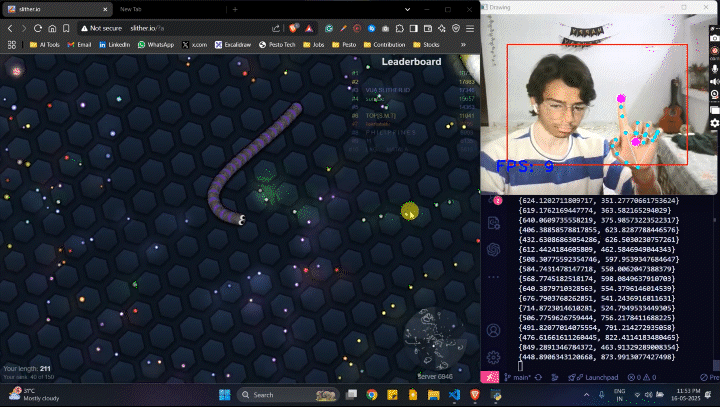Toggle the recorder microphone icon

click(x=714, y=69)
